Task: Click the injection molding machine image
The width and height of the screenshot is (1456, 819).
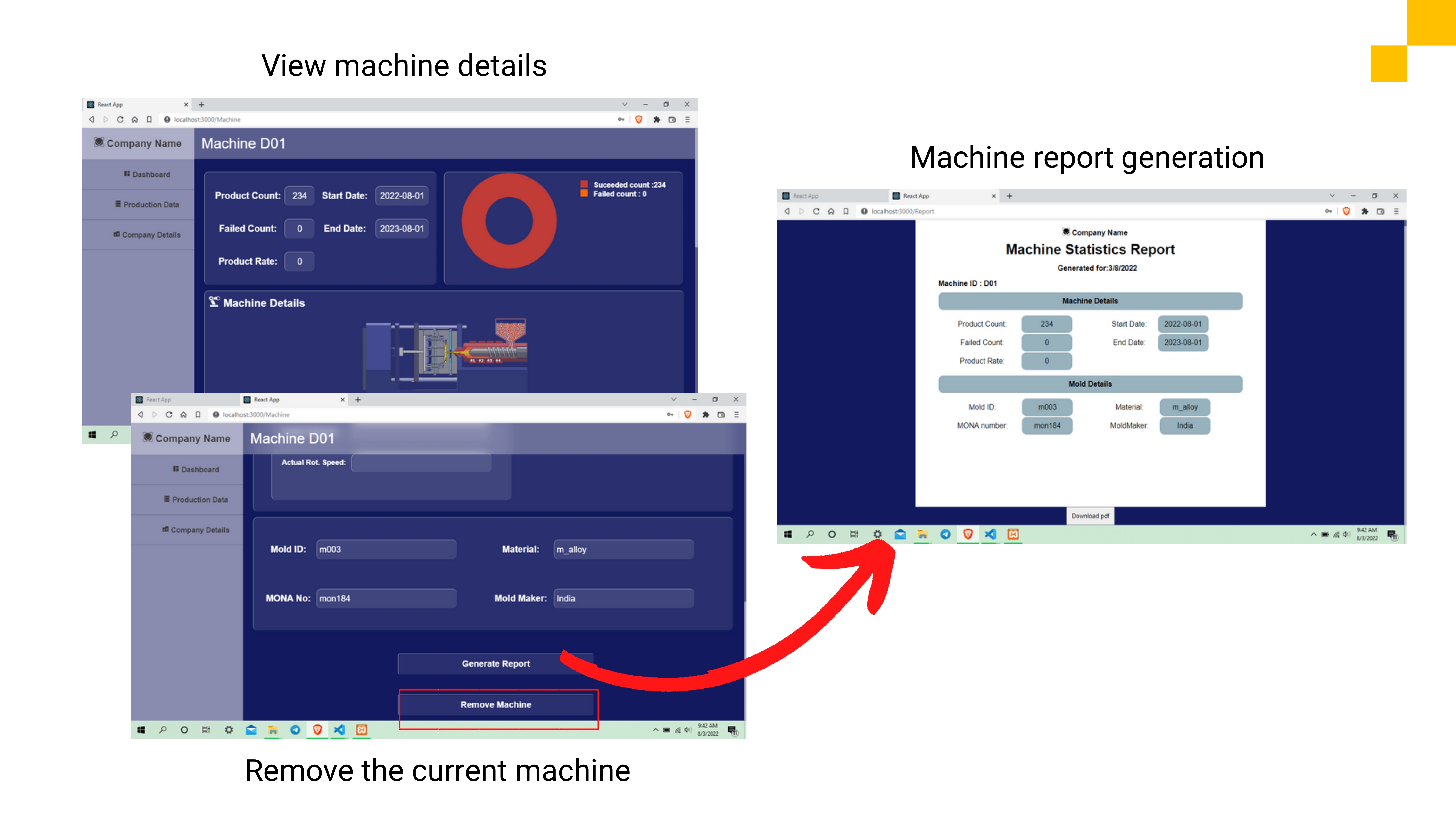Action: point(445,354)
